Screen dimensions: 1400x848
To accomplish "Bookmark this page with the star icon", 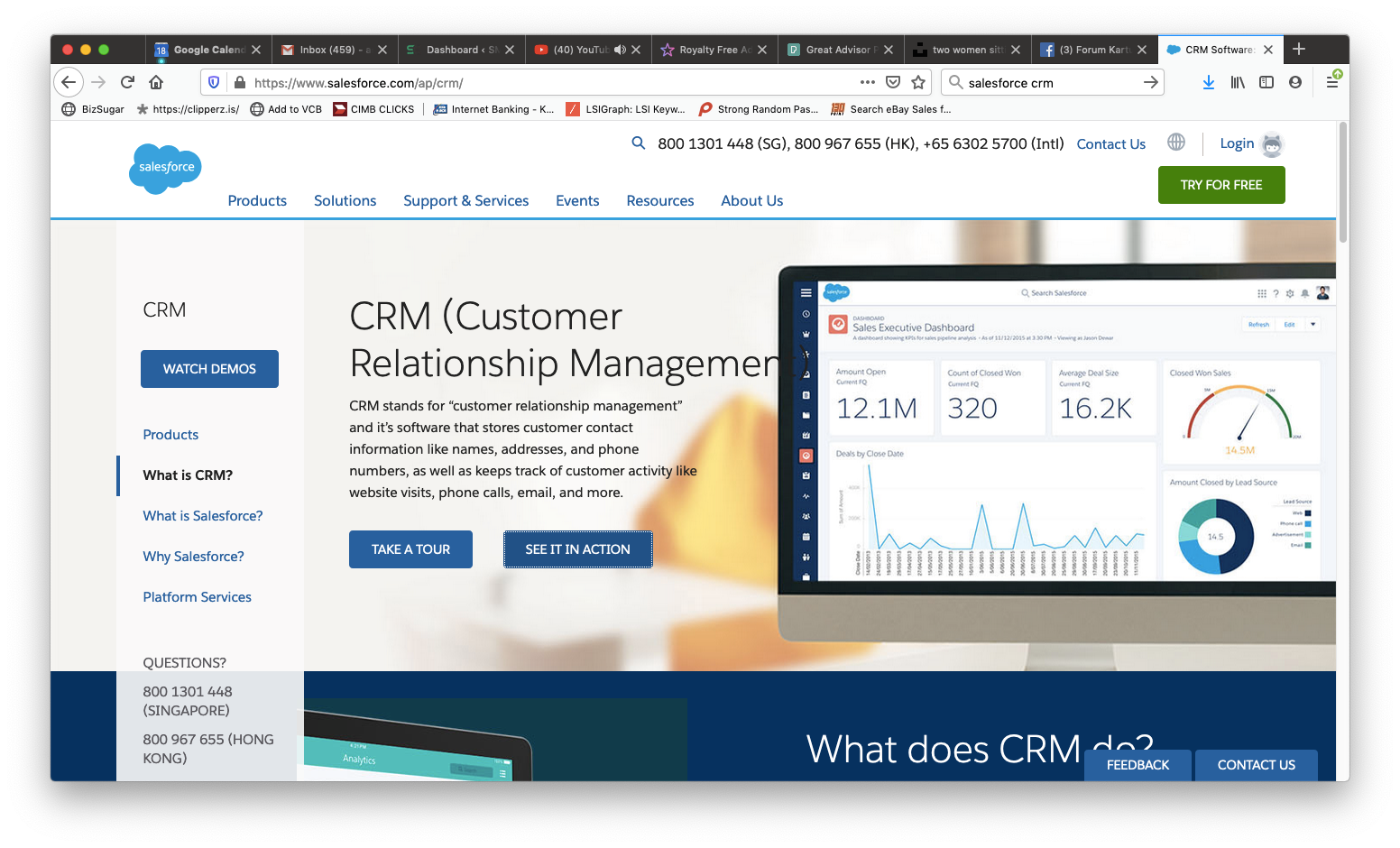I will coord(918,82).
